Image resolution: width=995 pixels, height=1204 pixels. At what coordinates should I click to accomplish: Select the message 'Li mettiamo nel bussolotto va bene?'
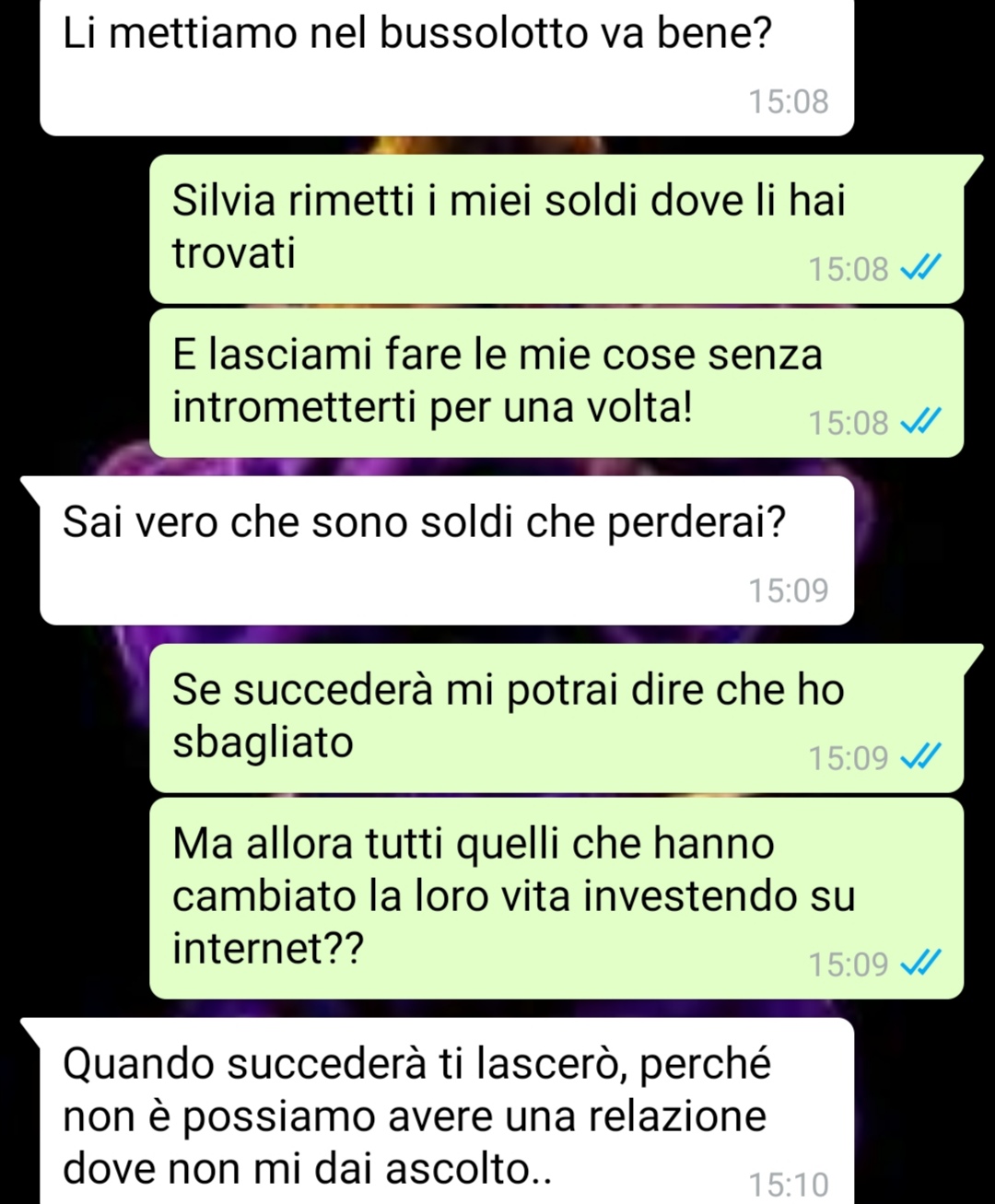[447, 66]
